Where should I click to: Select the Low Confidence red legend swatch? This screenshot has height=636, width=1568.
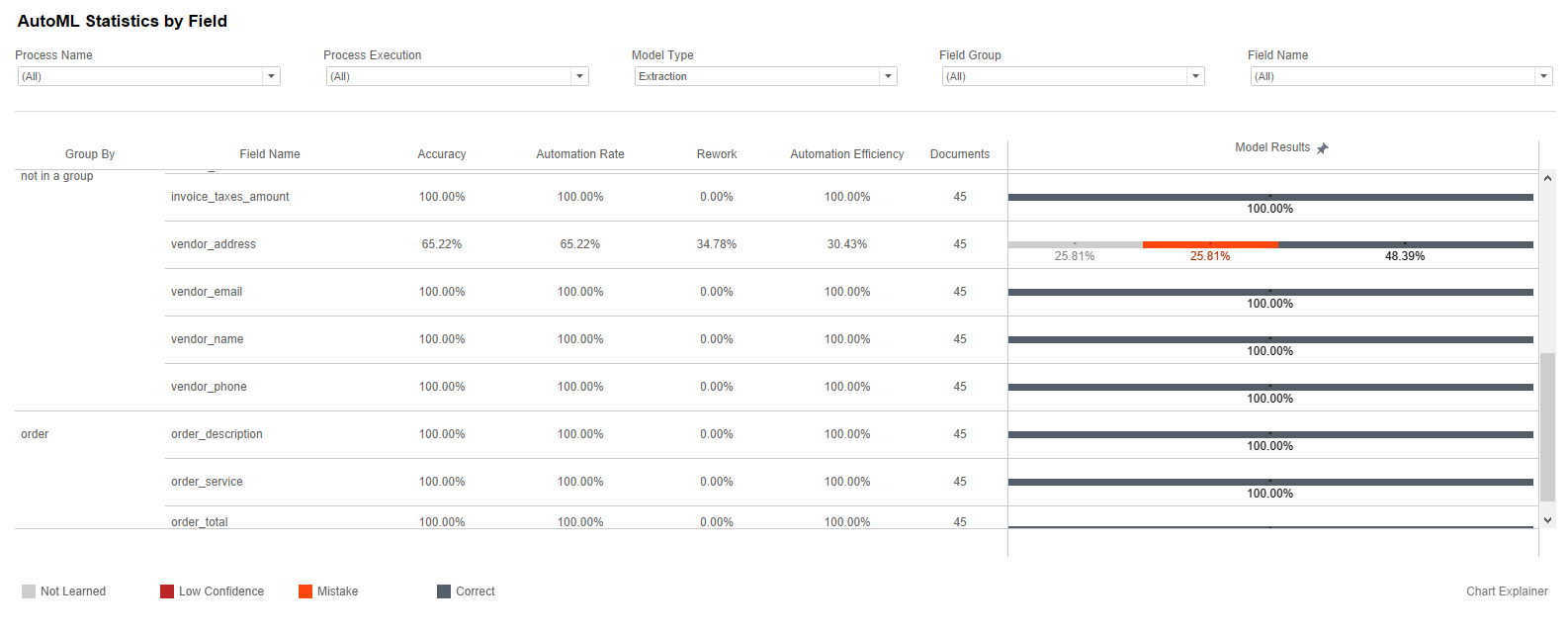coord(167,591)
